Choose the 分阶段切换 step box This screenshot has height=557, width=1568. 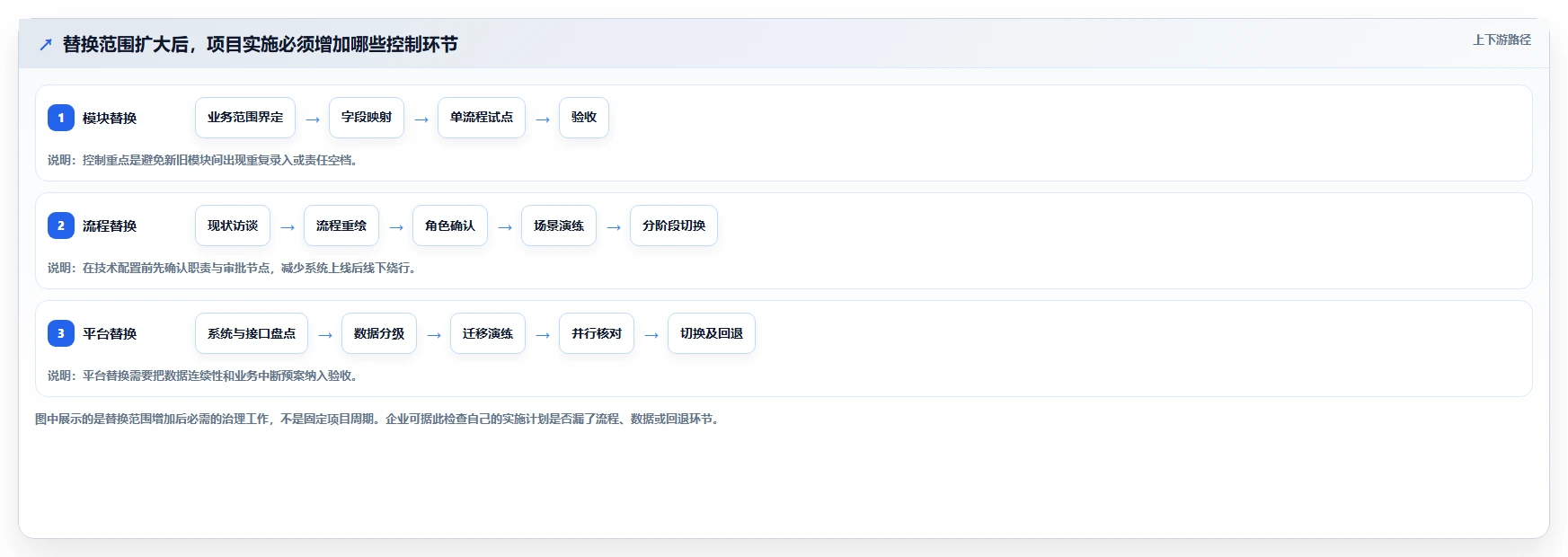(674, 225)
